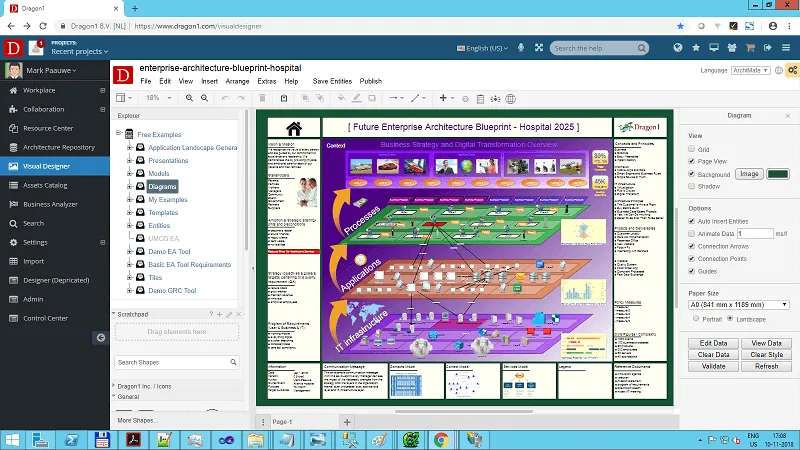
Task: Toggle Connection Points checkbox
Action: (x=691, y=259)
